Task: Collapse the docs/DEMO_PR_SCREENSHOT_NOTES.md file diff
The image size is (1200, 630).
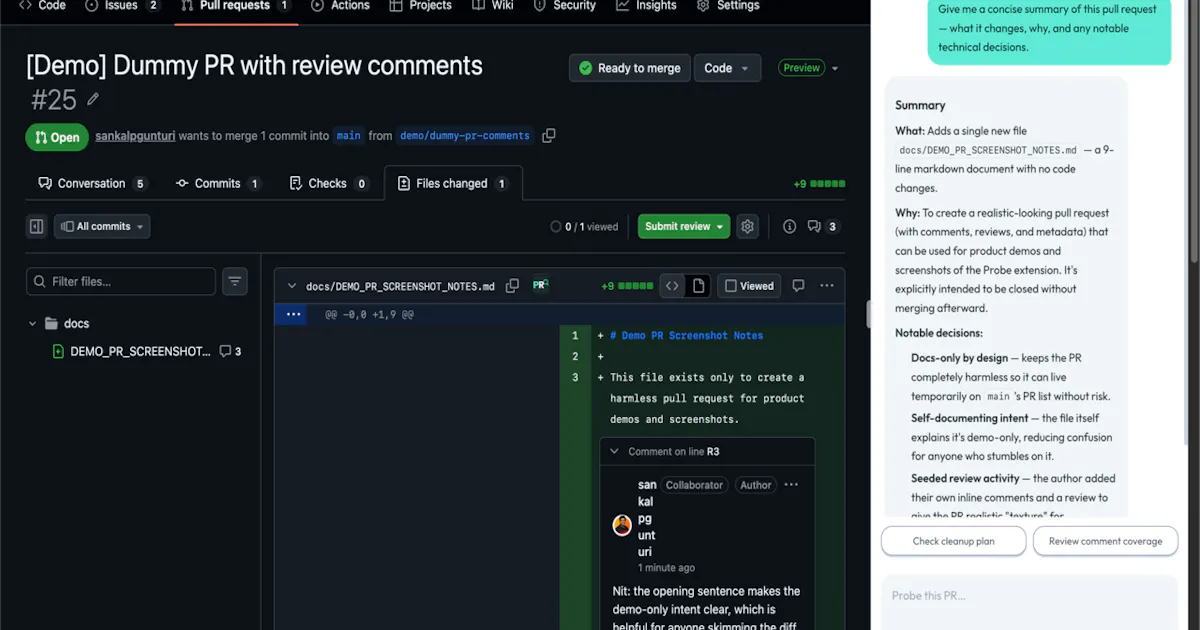Action: [292, 286]
